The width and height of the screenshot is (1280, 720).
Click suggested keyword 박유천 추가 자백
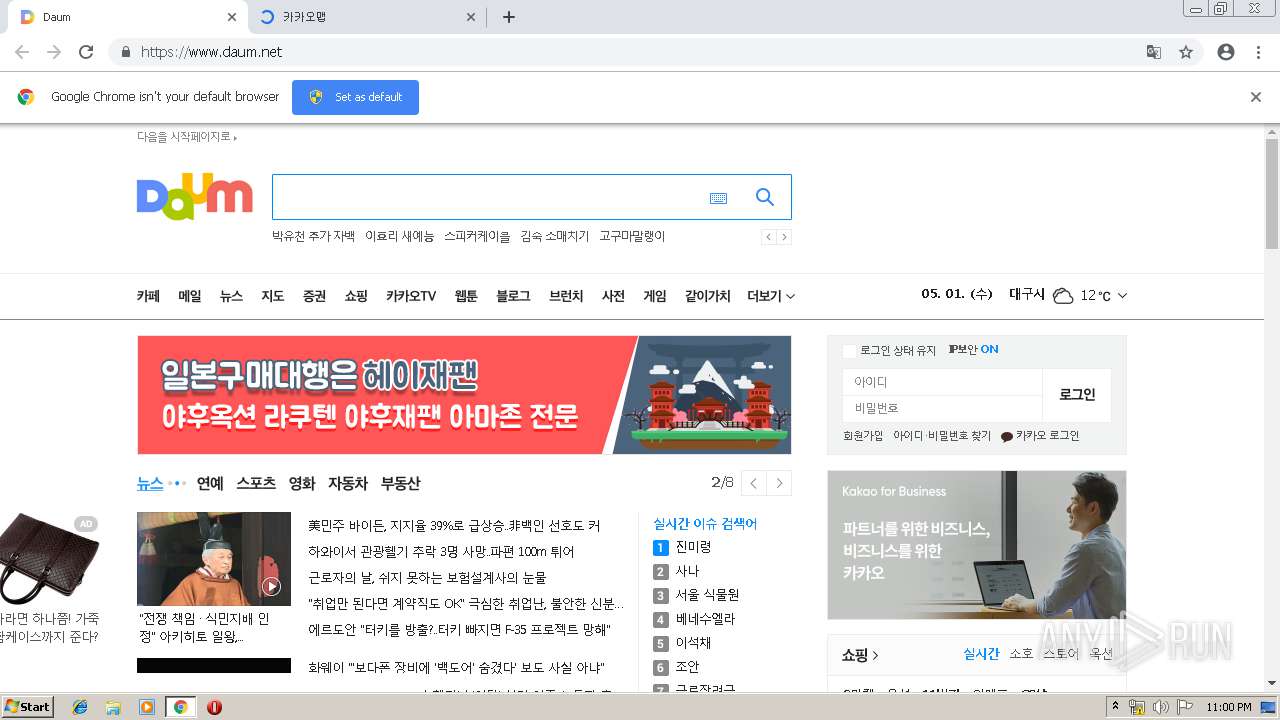pos(313,237)
